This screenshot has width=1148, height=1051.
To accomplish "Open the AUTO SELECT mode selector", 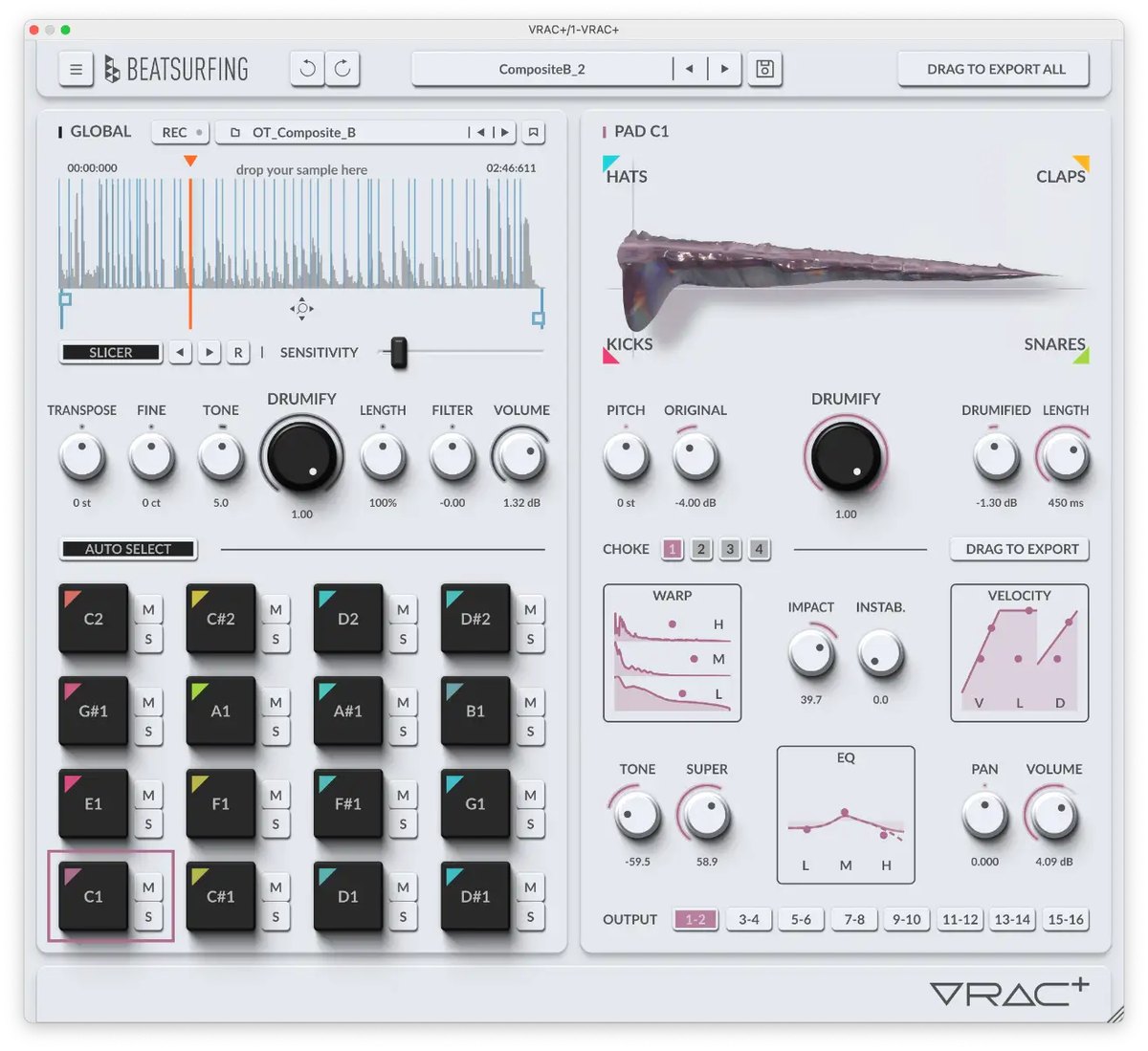I will click(x=128, y=549).
